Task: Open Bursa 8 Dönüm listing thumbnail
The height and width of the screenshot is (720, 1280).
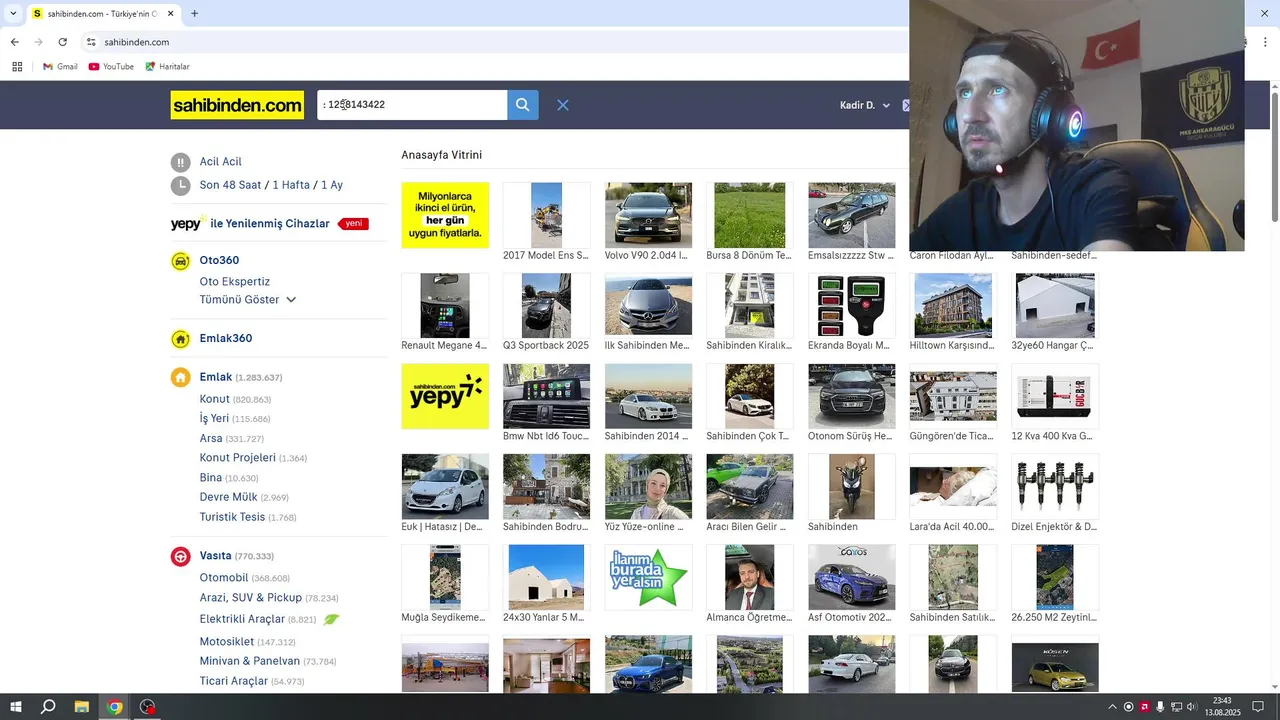Action: [749, 215]
